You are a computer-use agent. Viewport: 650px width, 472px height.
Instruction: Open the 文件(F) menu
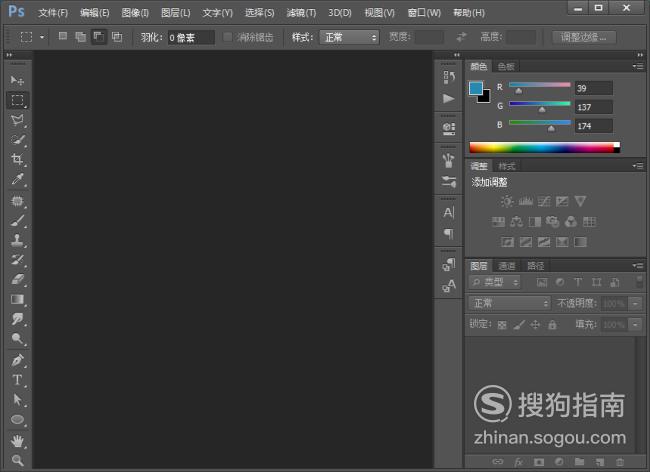pyautogui.click(x=53, y=13)
